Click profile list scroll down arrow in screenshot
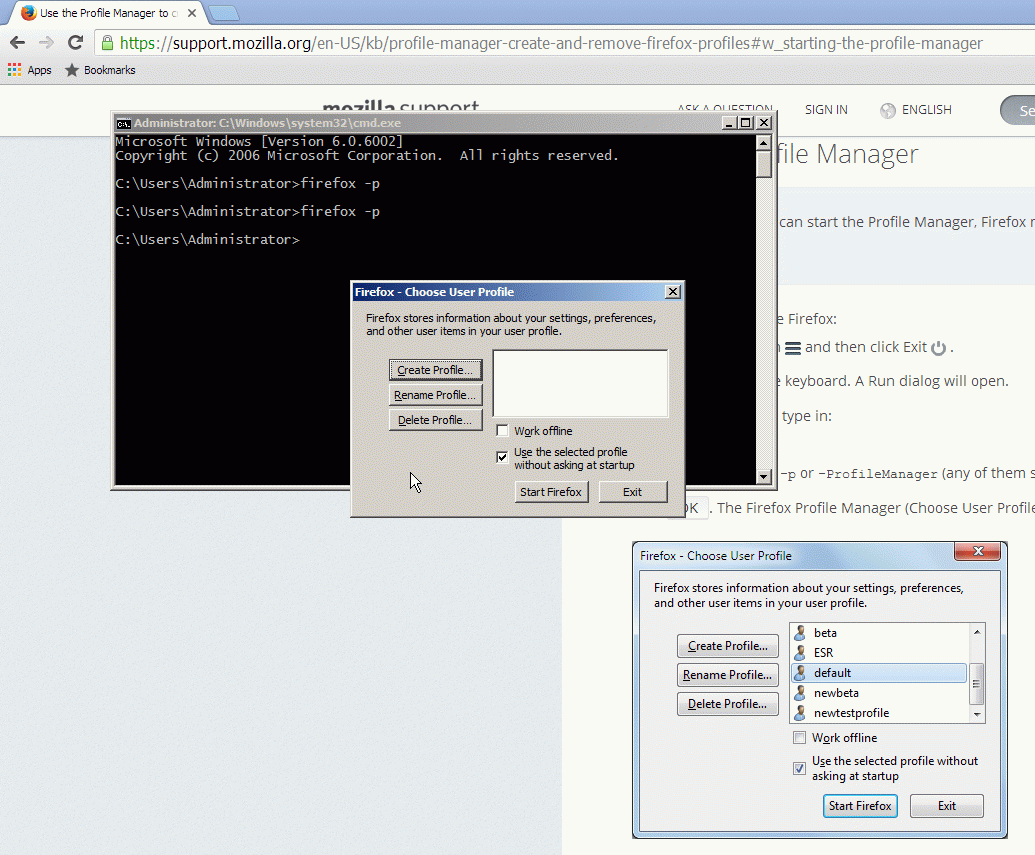 click(977, 714)
